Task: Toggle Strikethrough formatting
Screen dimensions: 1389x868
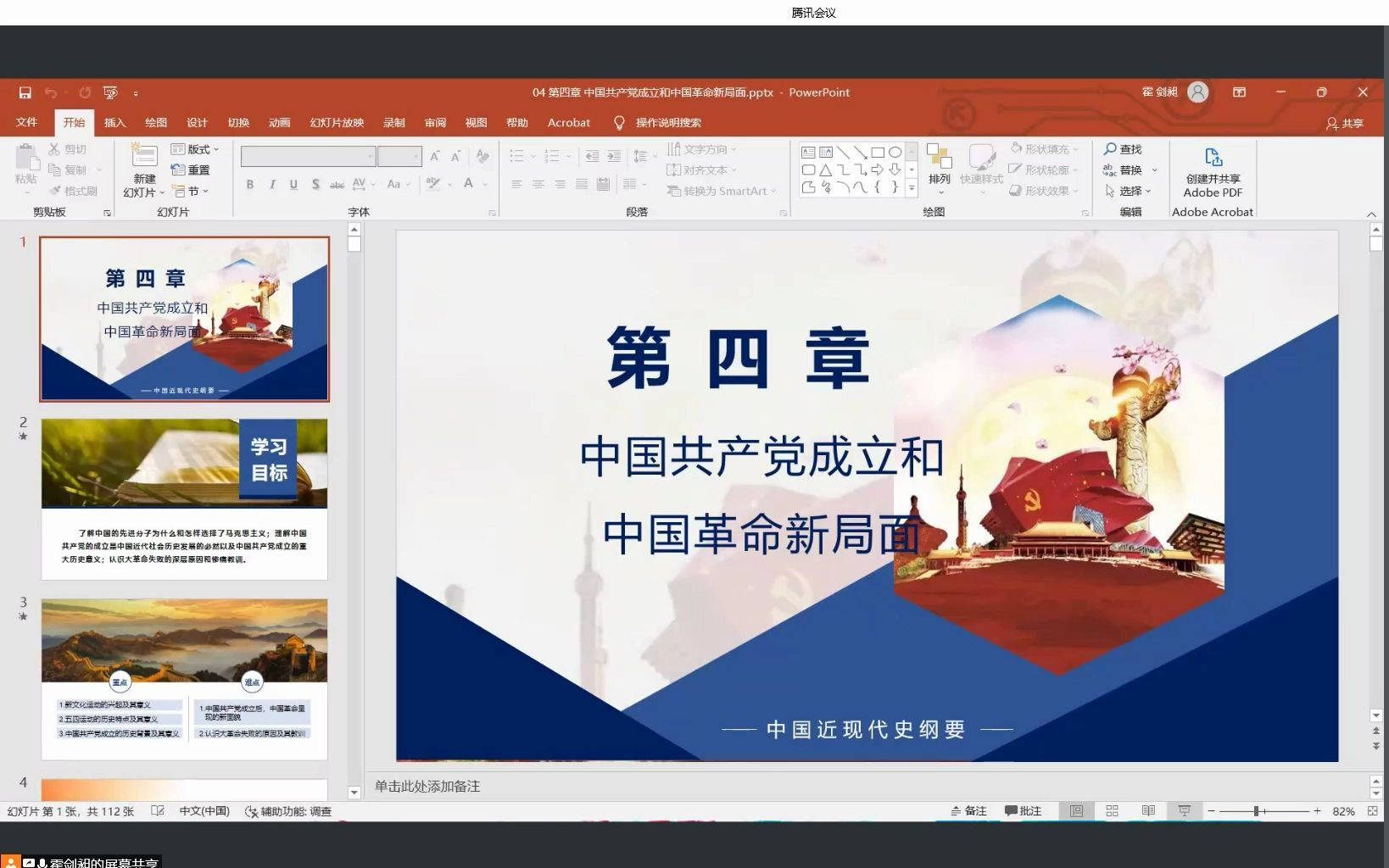Action: (x=337, y=184)
